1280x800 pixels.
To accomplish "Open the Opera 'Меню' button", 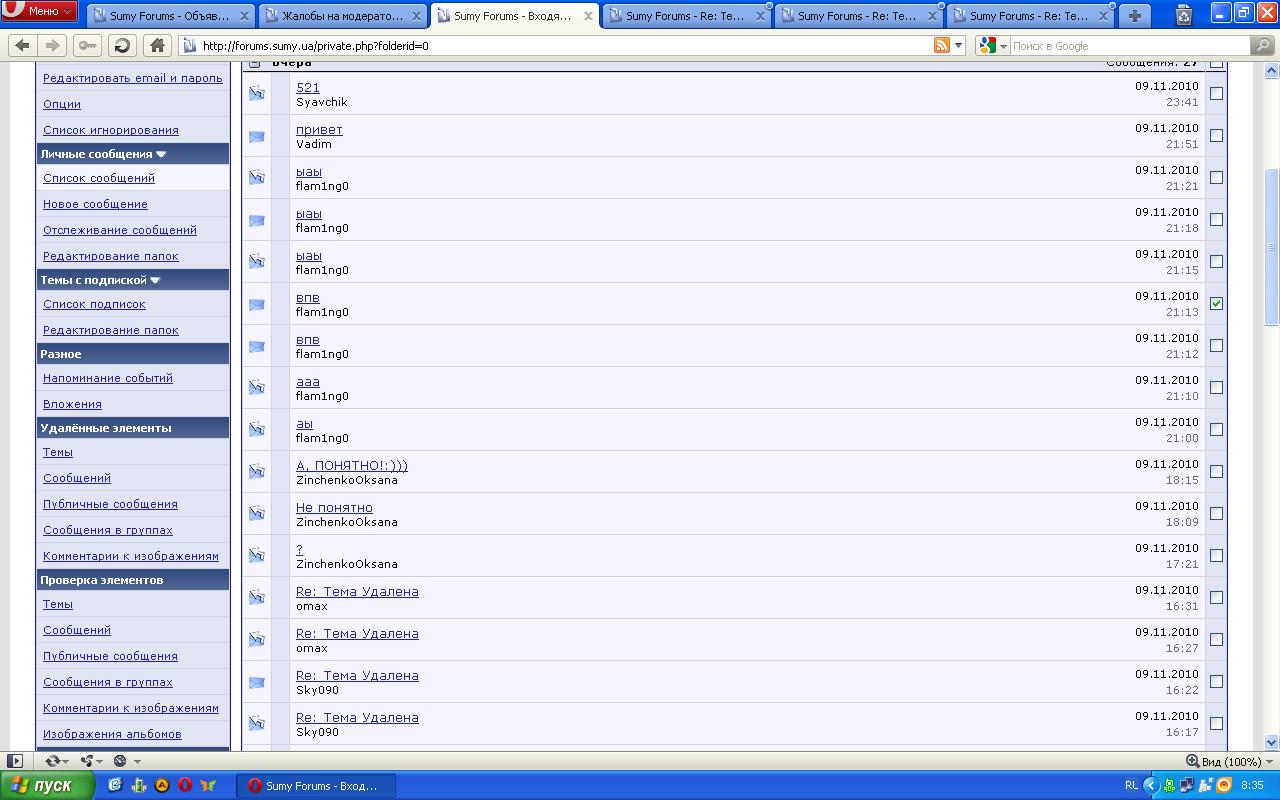I will point(40,11).
